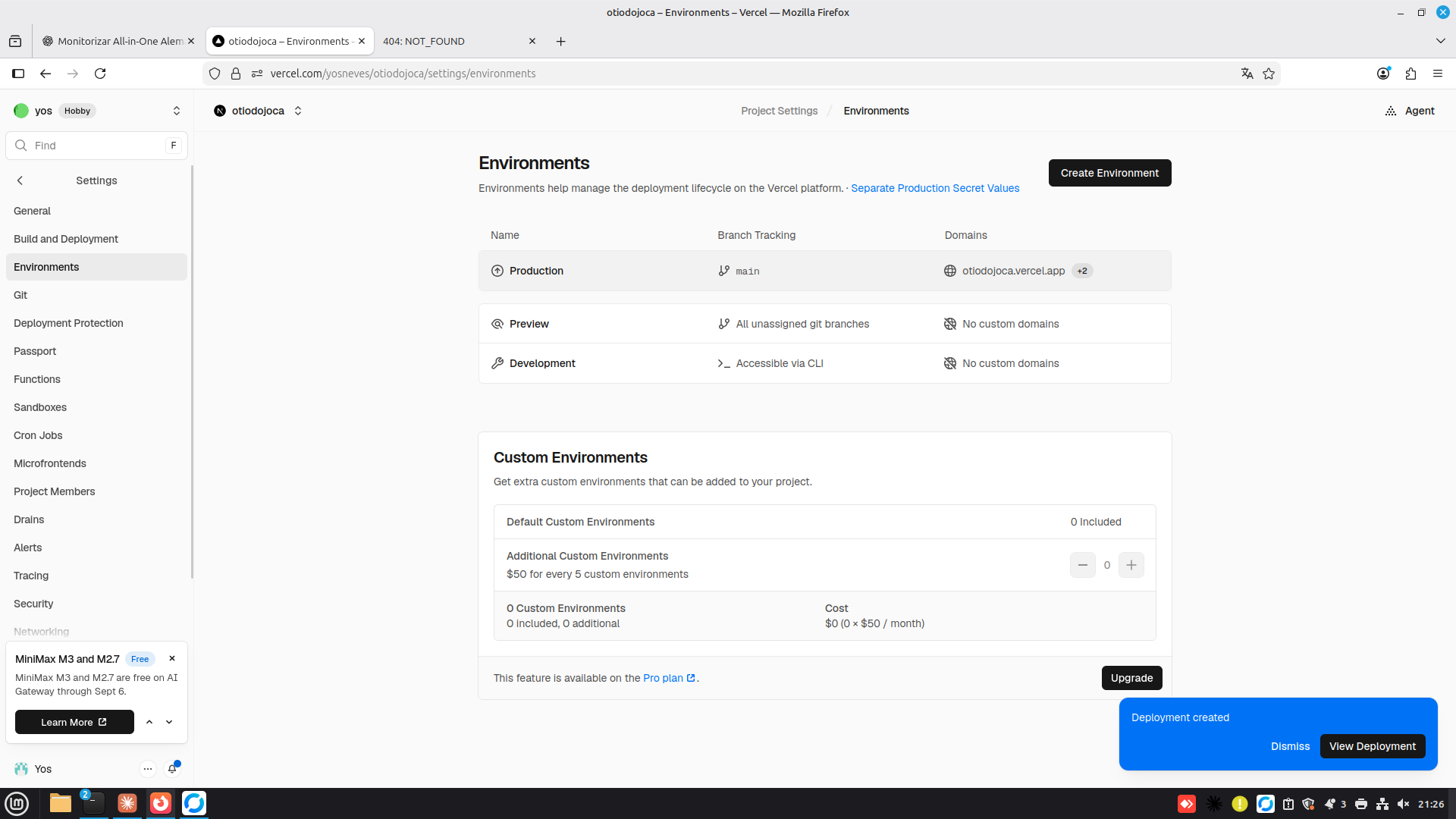Close the otiodojoca Environments tab

pyautogui.click(x=362, y=41)
